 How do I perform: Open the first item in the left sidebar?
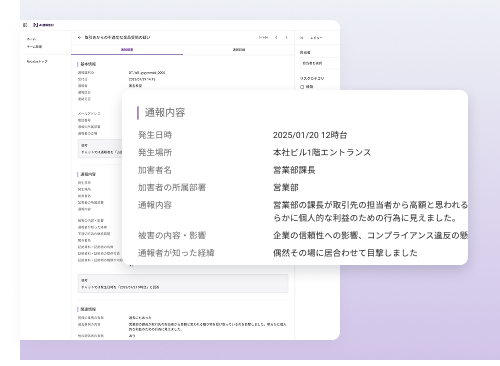click(31, 39)
